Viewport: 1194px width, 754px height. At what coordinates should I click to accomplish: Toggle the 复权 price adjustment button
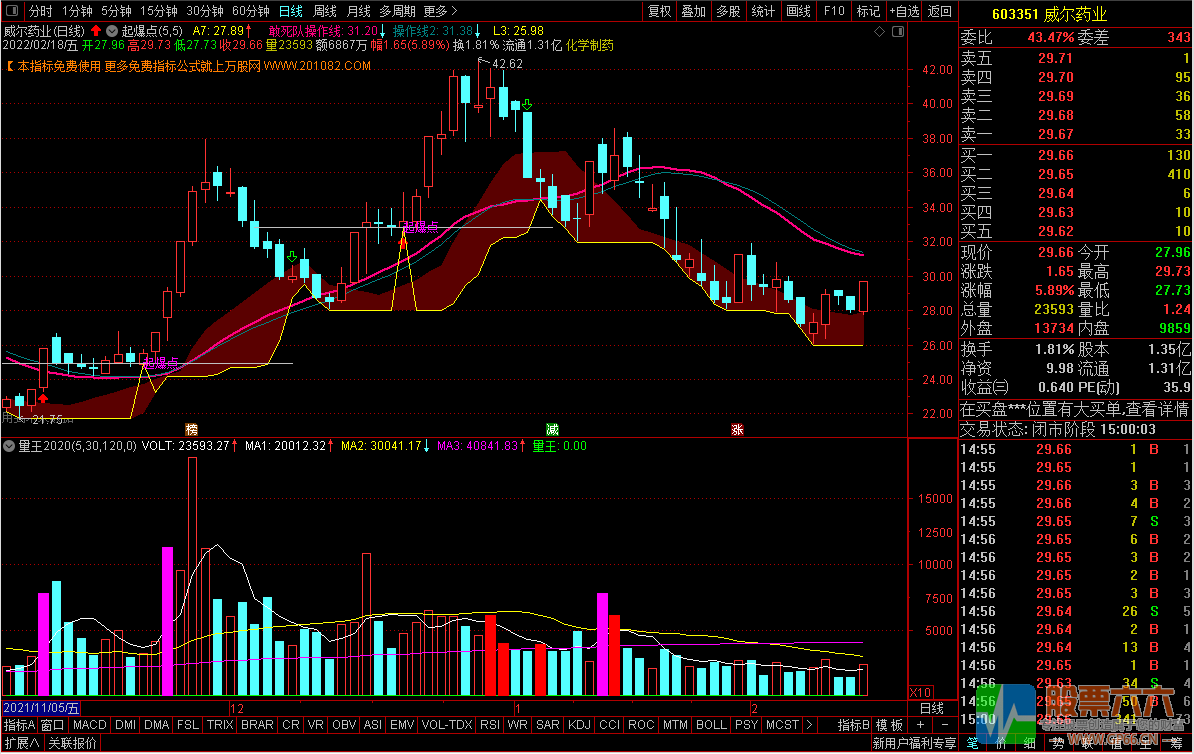[x=659, y=11]
